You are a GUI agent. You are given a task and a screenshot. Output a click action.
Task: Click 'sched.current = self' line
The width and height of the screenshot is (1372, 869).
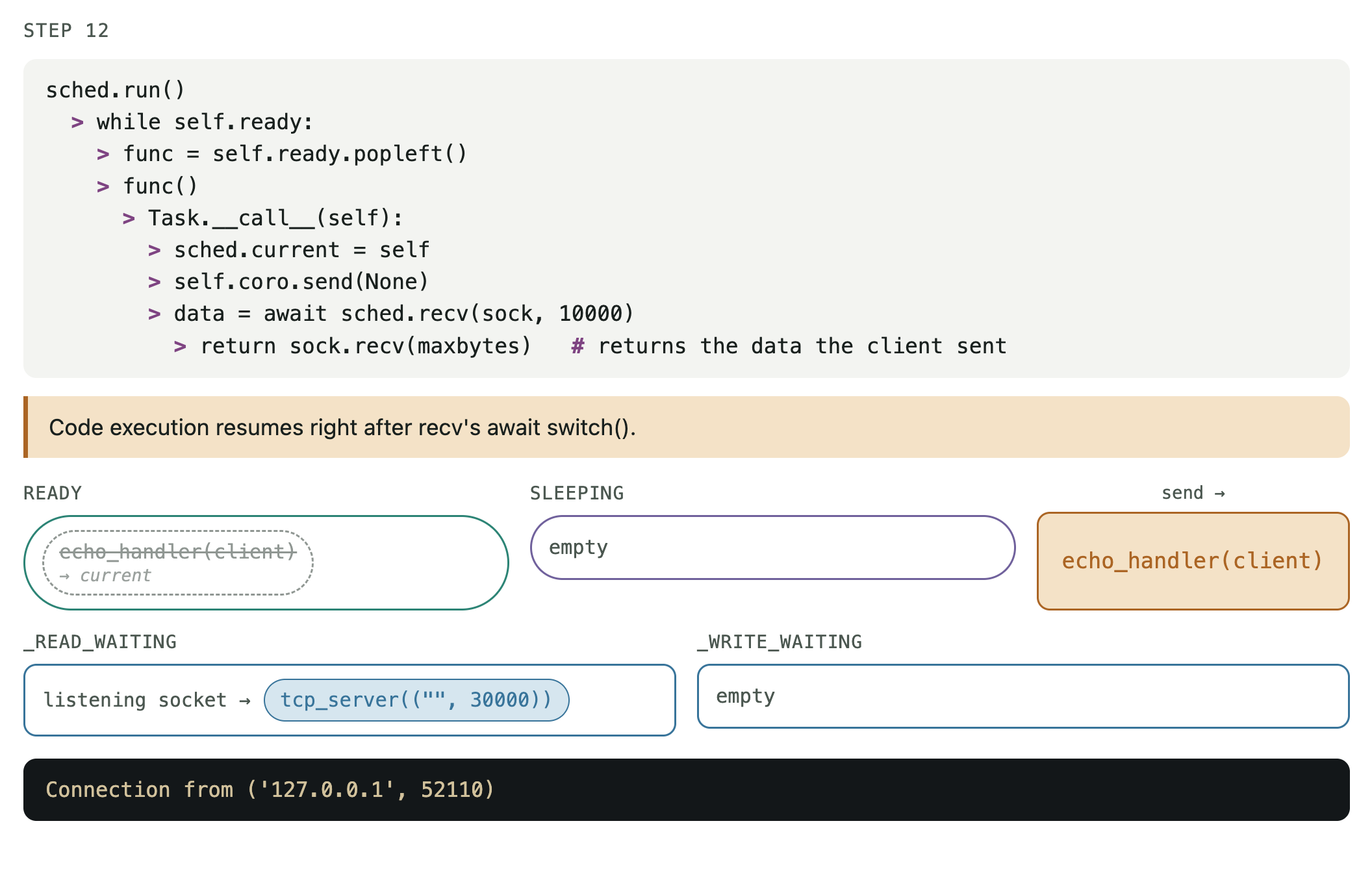pos(302,250)
